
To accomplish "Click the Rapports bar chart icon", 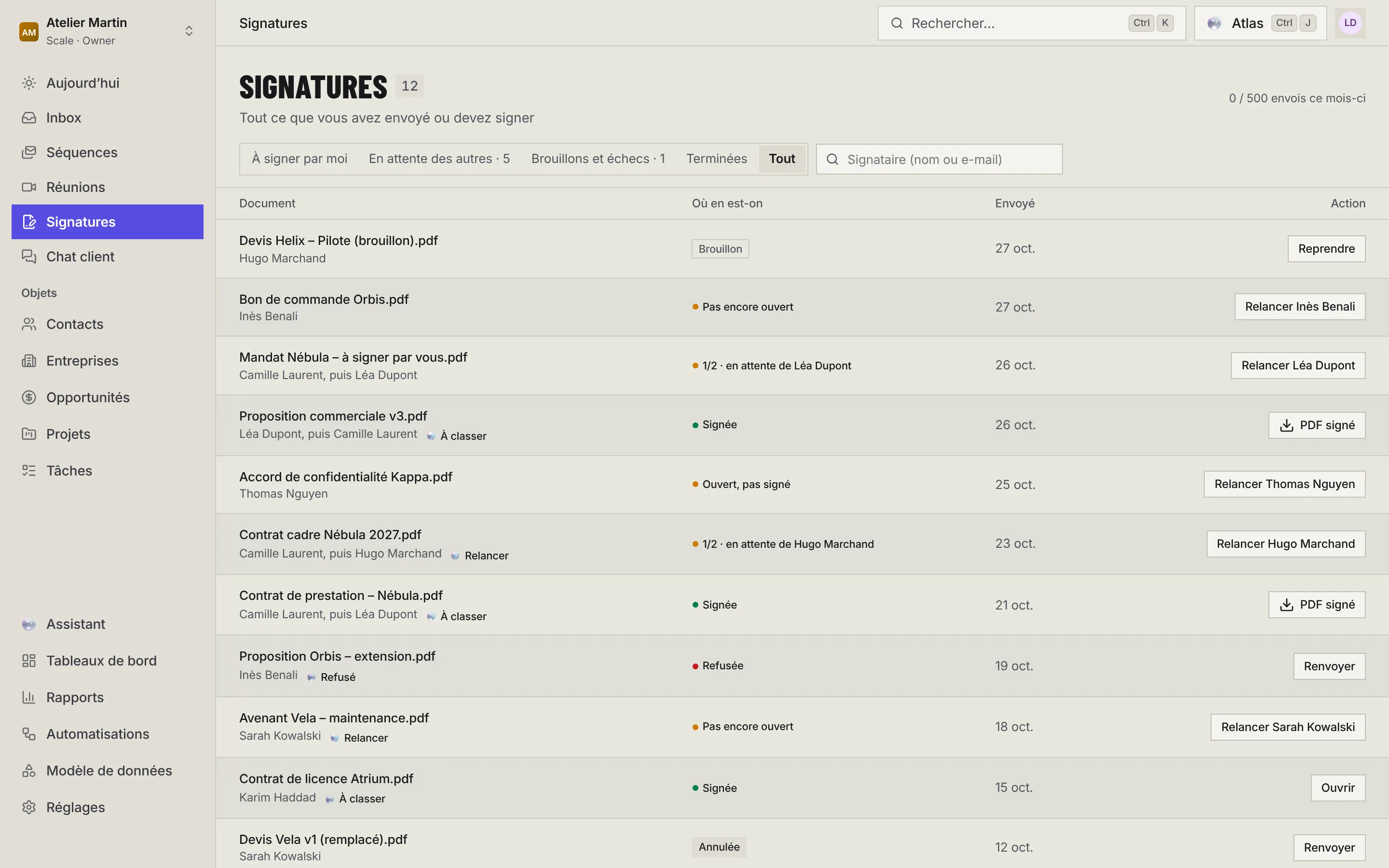I will tap(29, 697).
